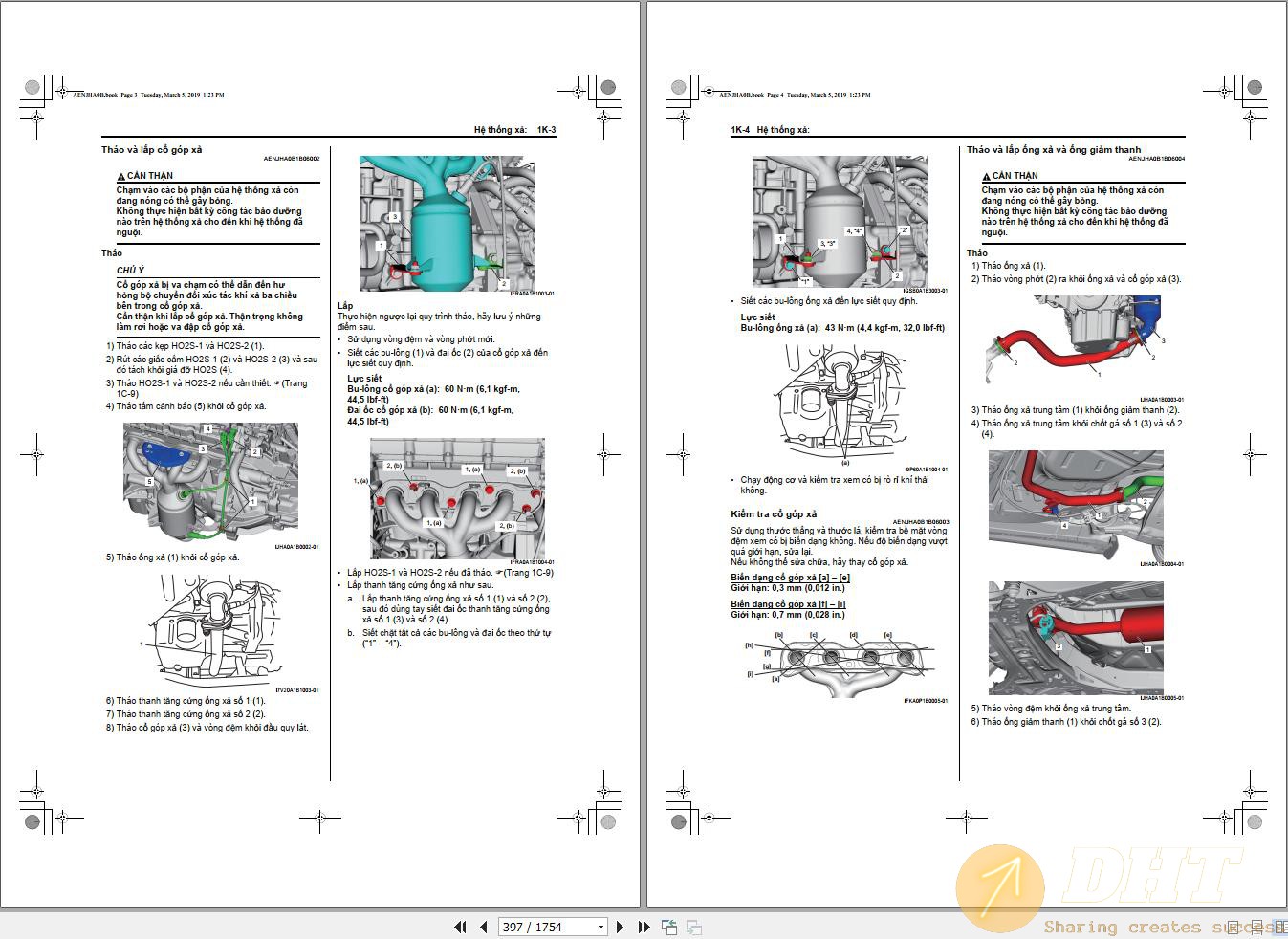Click reference code 'AENJHA0B1B06002'
This screenshot has width=1288, height=939.
[x=292, y=159]
